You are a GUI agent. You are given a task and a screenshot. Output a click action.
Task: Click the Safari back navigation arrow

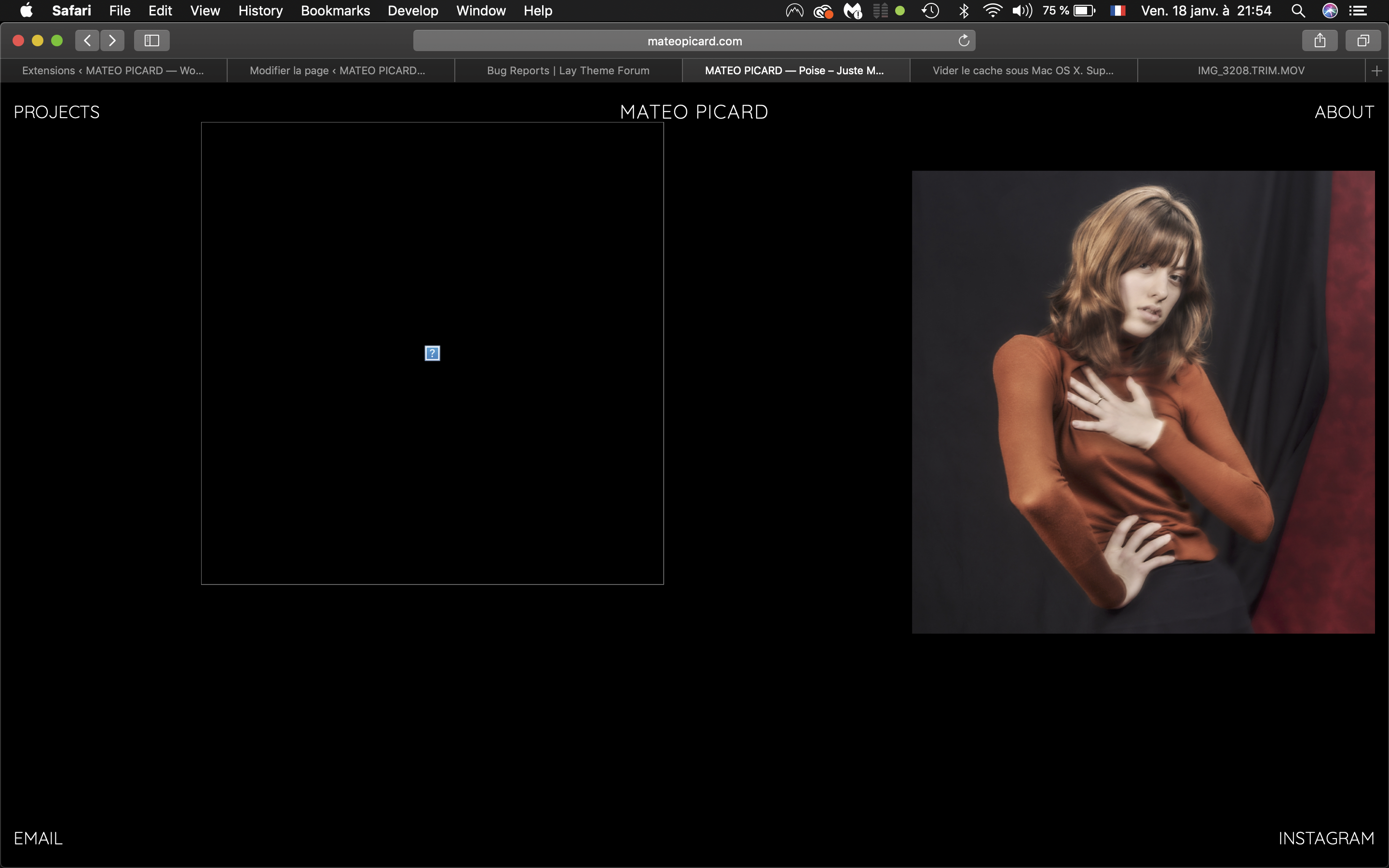point(87,40)
